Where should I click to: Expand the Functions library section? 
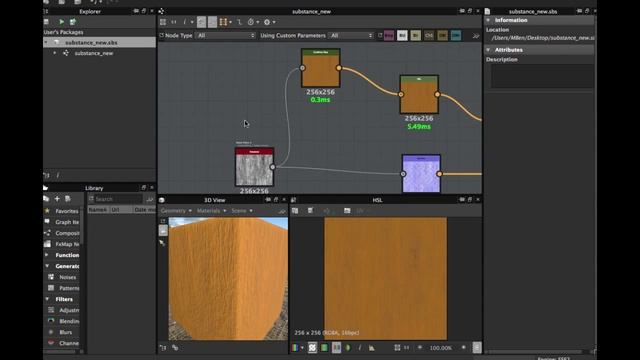coord(47,255)
